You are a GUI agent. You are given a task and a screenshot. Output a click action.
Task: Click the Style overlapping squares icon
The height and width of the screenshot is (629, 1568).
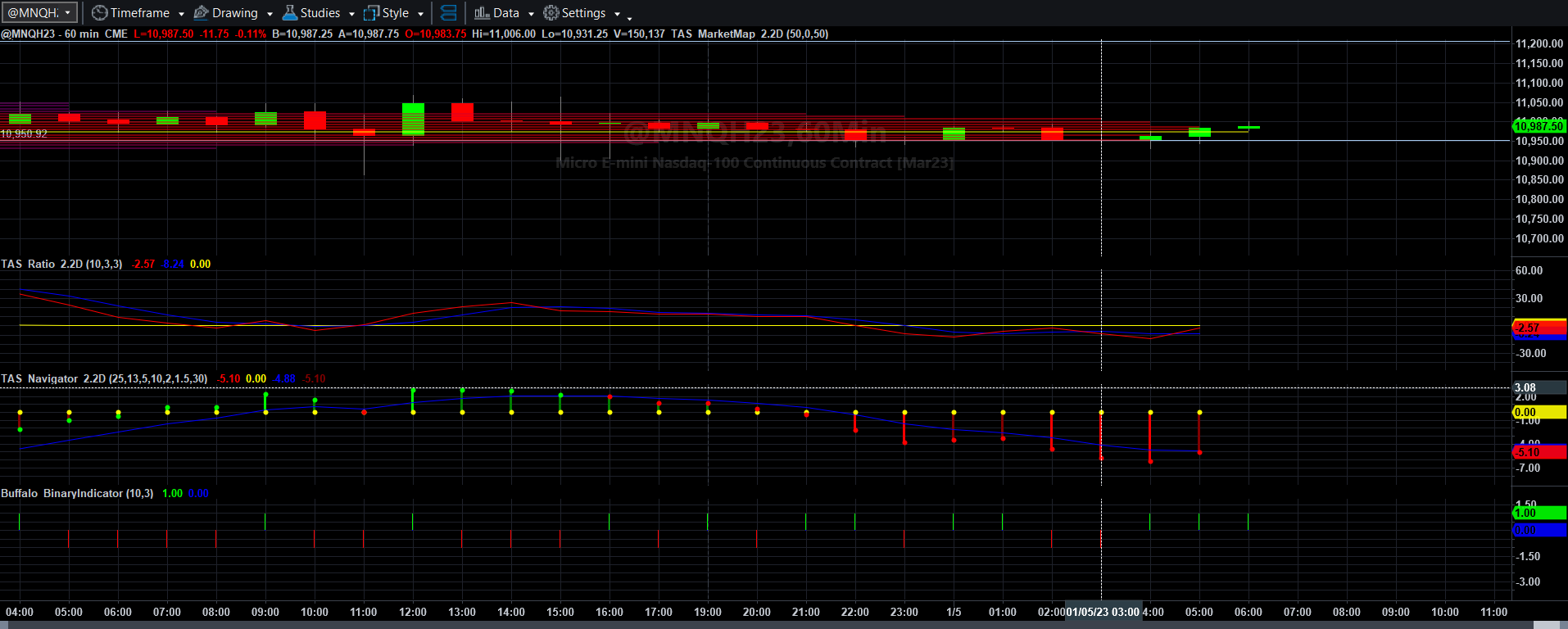pos(371,13)
